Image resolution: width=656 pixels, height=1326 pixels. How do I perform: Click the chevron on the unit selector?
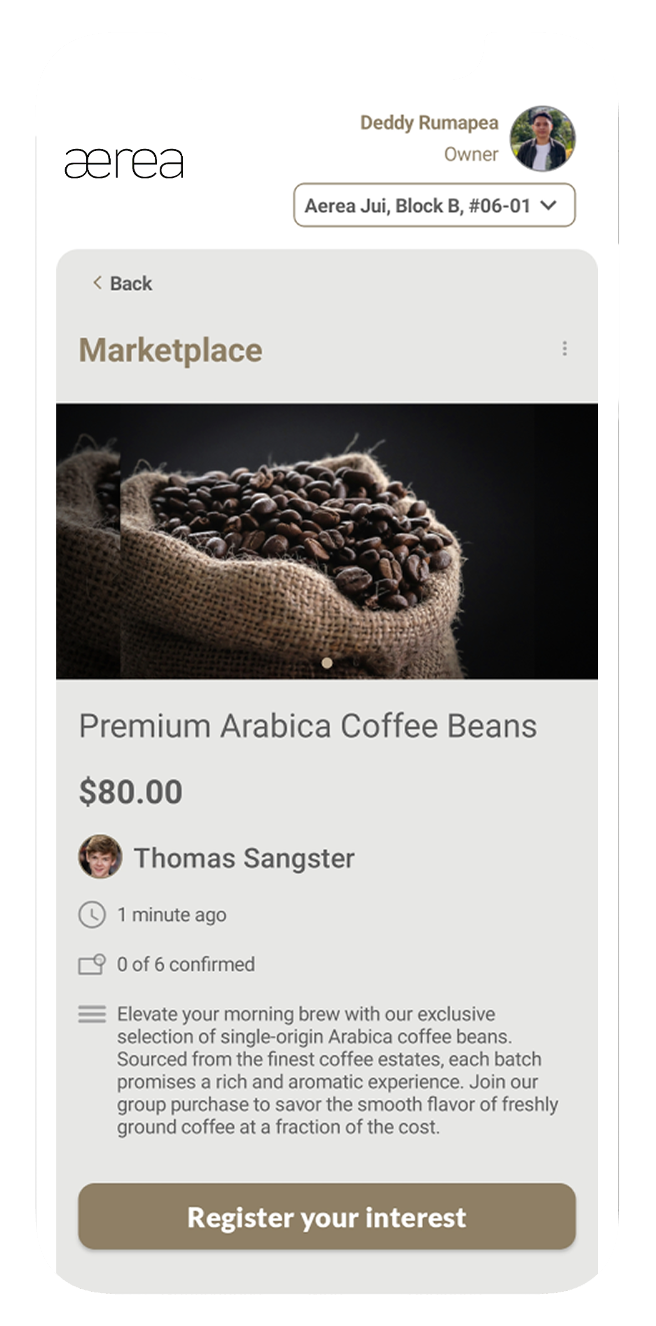pyautogui.click(x=549, y=205)
